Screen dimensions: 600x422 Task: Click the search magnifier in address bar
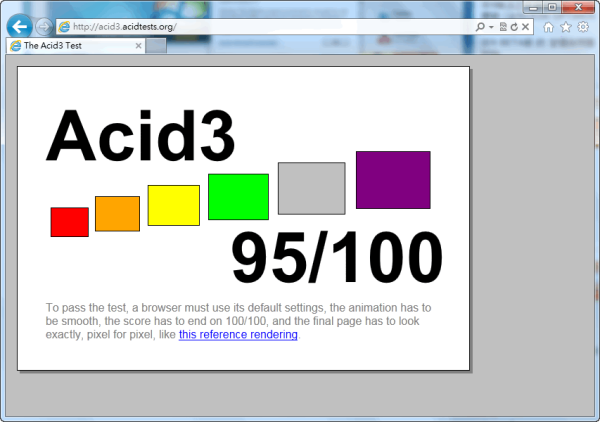pos(480,27)
